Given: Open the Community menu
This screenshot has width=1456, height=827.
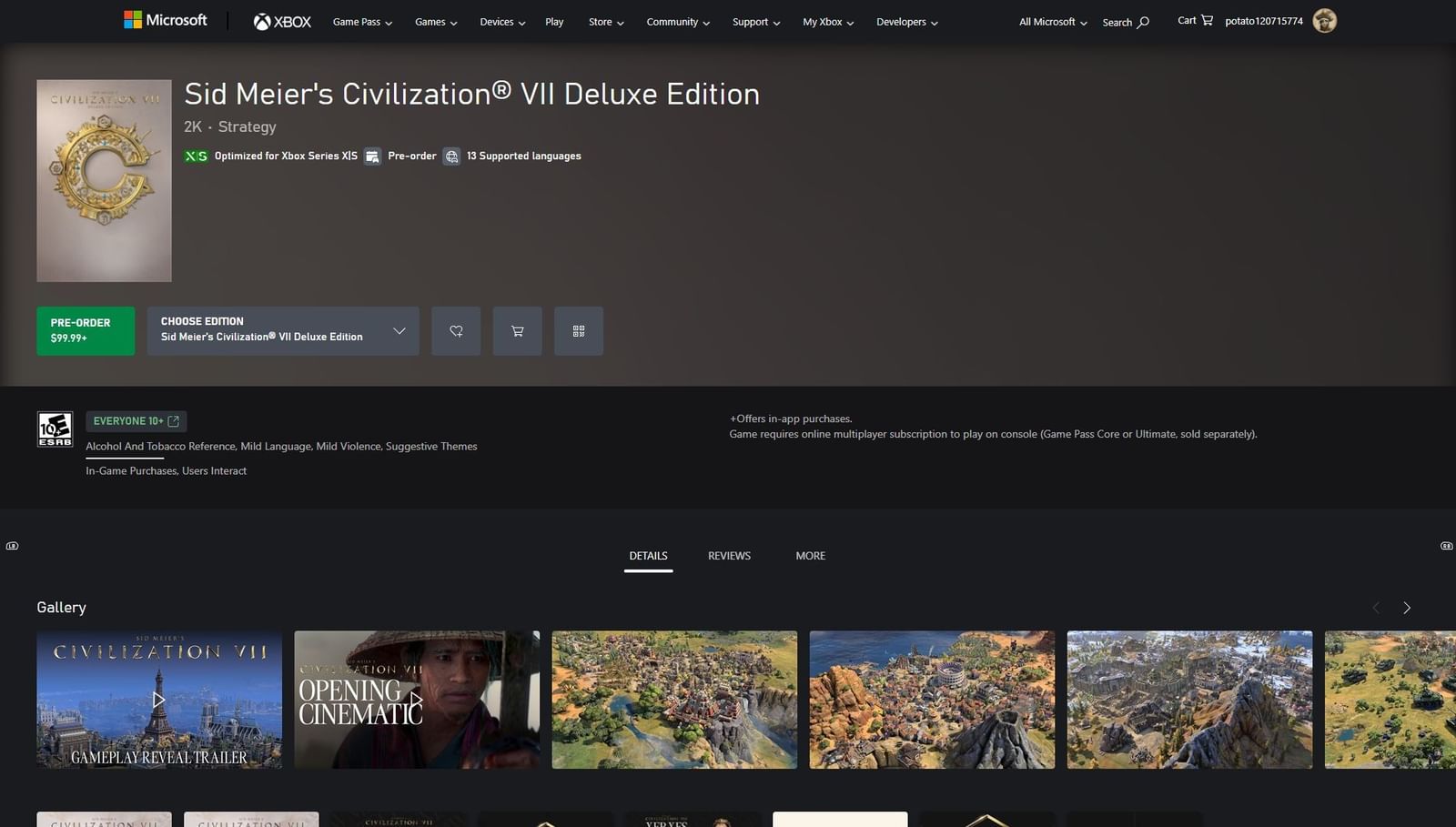Looking at the screenshot, I should (x=677, y=22).
